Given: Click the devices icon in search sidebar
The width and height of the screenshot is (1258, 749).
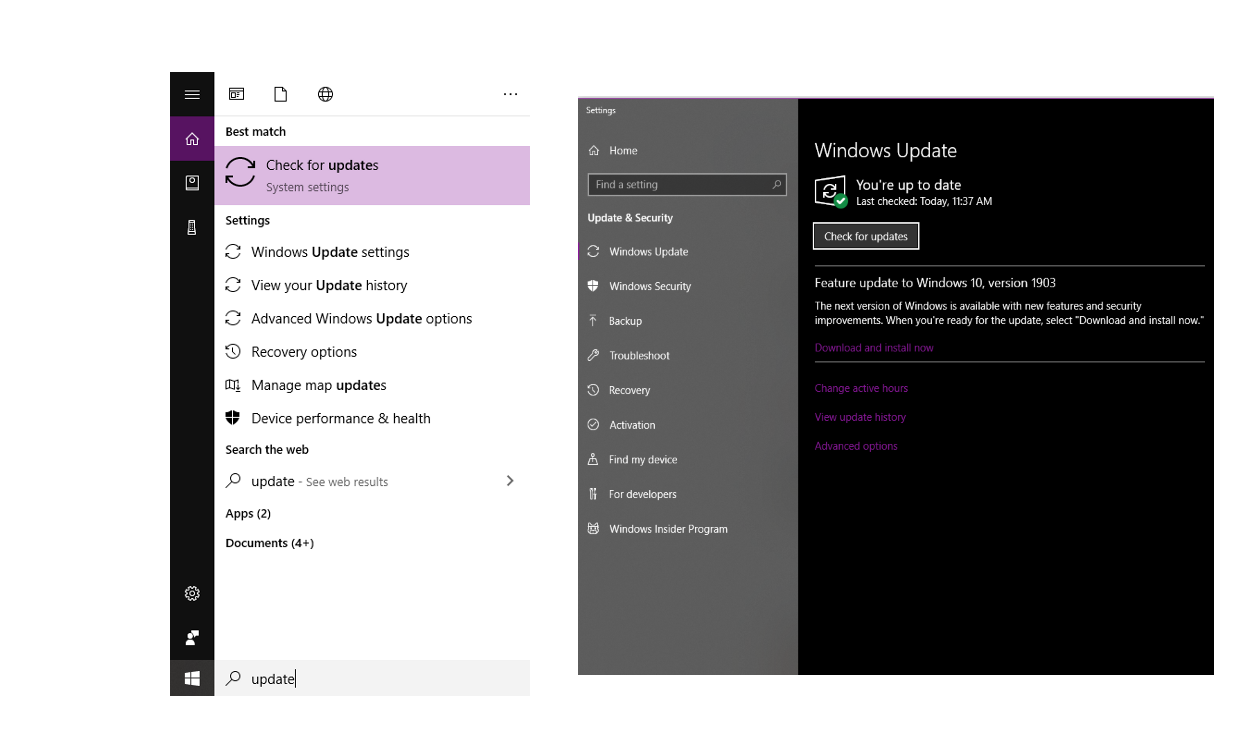Looking at the screenshot, I should point(192,227).
